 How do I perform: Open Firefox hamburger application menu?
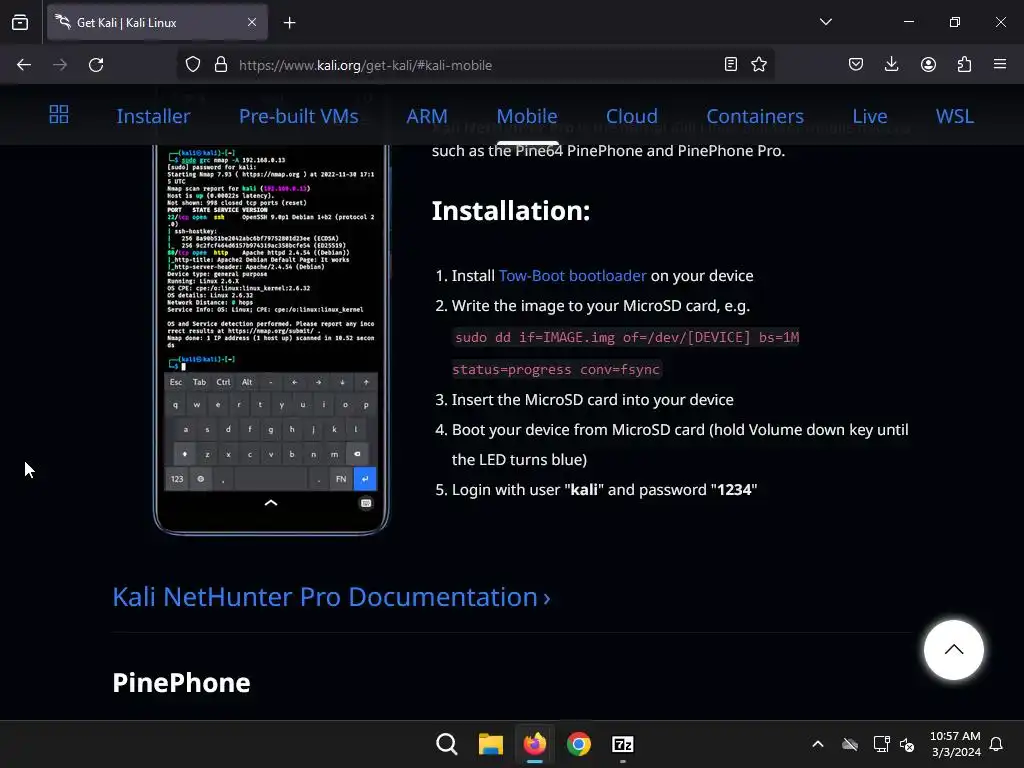coord(1000,64)
